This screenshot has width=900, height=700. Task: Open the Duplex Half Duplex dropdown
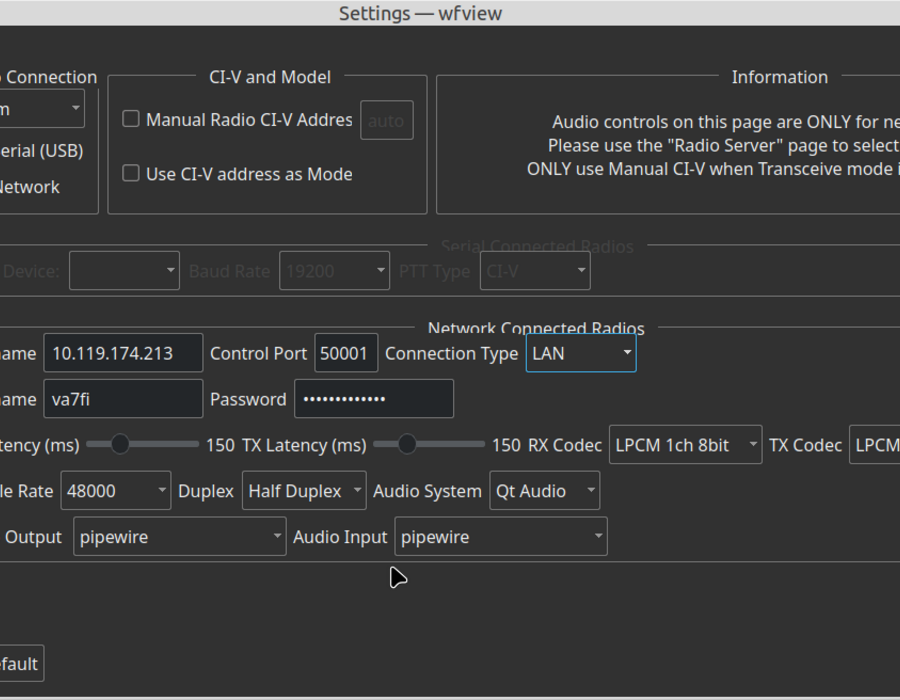[x=304, y=491]
